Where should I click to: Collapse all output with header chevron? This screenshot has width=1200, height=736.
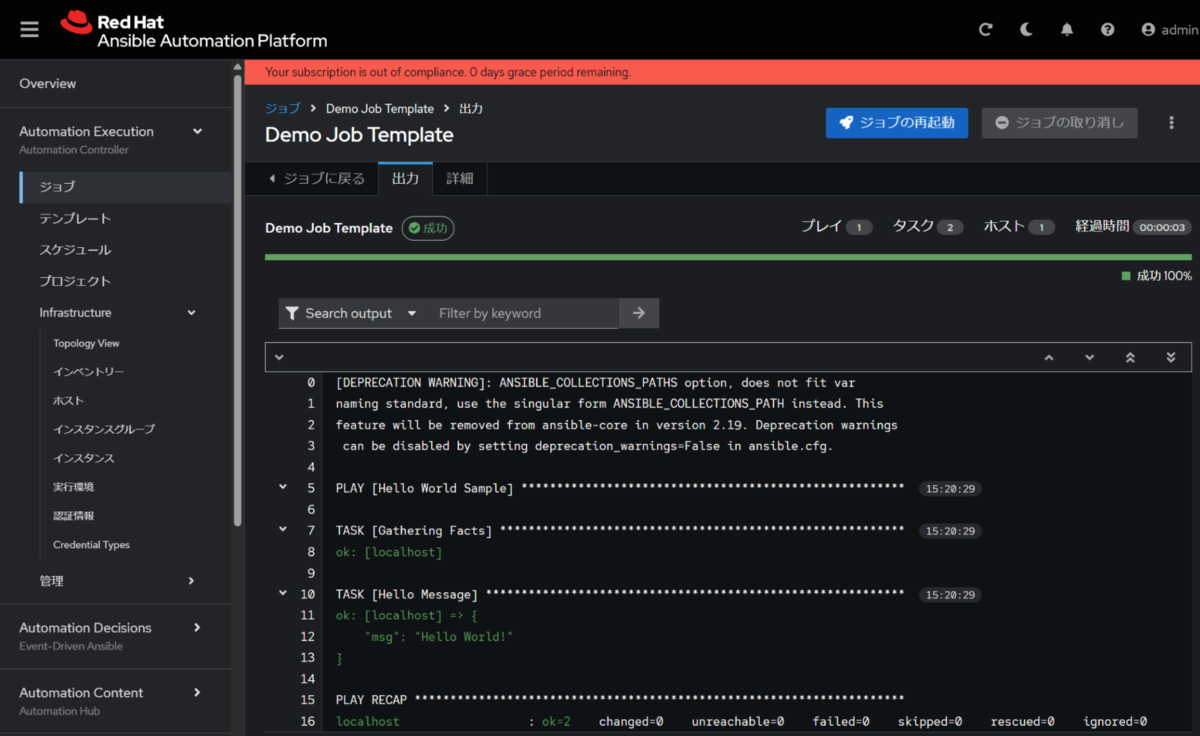click(x=279, y=357)
